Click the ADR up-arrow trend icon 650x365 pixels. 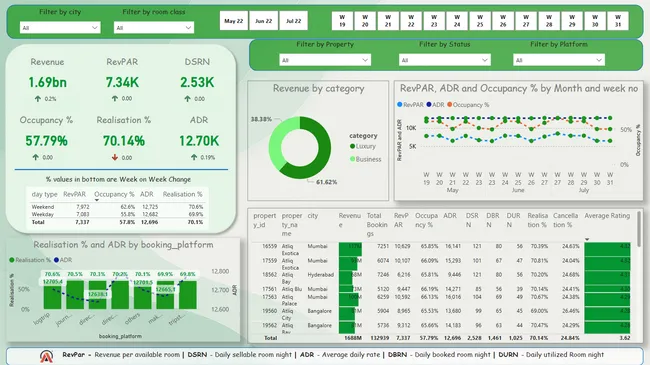coord(194,157)
